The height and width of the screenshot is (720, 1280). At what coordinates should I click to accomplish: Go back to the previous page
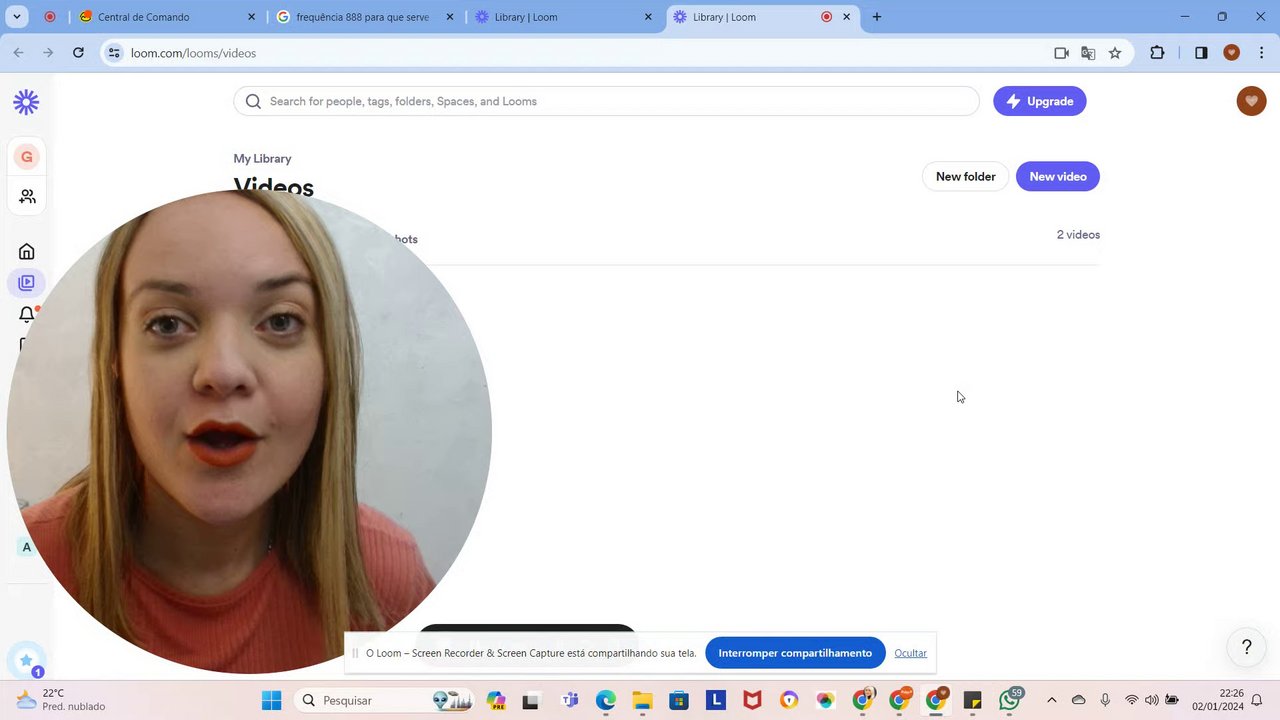click(18, 53)
